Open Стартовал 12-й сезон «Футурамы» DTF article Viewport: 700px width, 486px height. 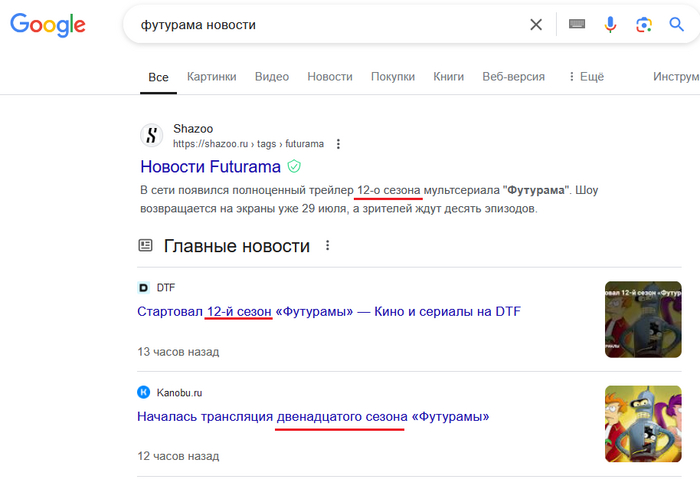pos(329,311)
